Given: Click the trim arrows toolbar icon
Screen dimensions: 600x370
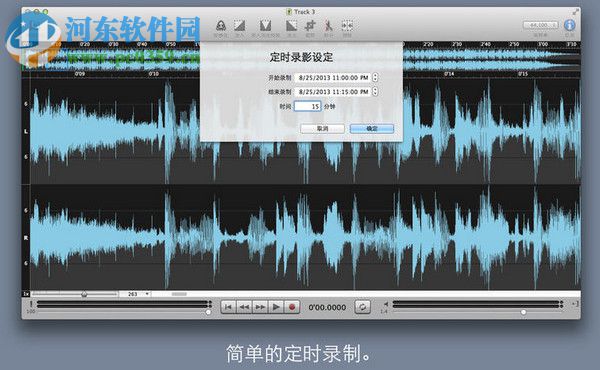Looking at the screenshot, I should pos(347,26).
